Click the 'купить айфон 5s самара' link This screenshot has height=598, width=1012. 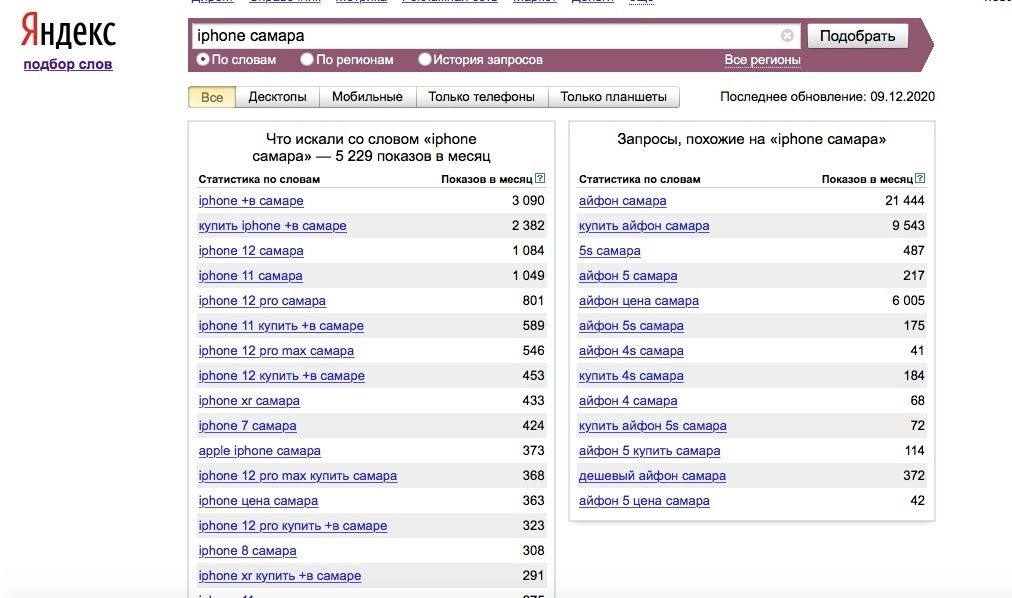click(653, 426)
